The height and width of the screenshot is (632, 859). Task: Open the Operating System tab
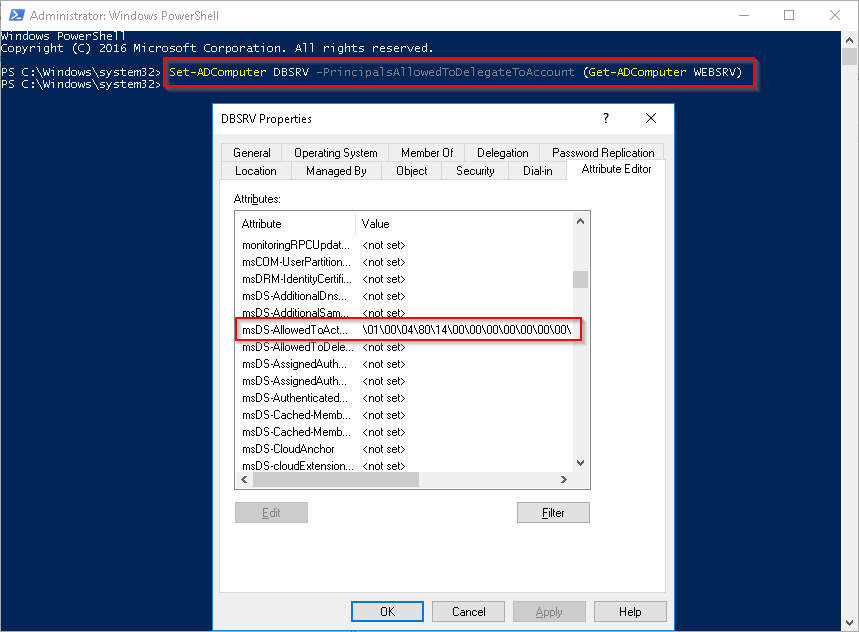point(335,153)
